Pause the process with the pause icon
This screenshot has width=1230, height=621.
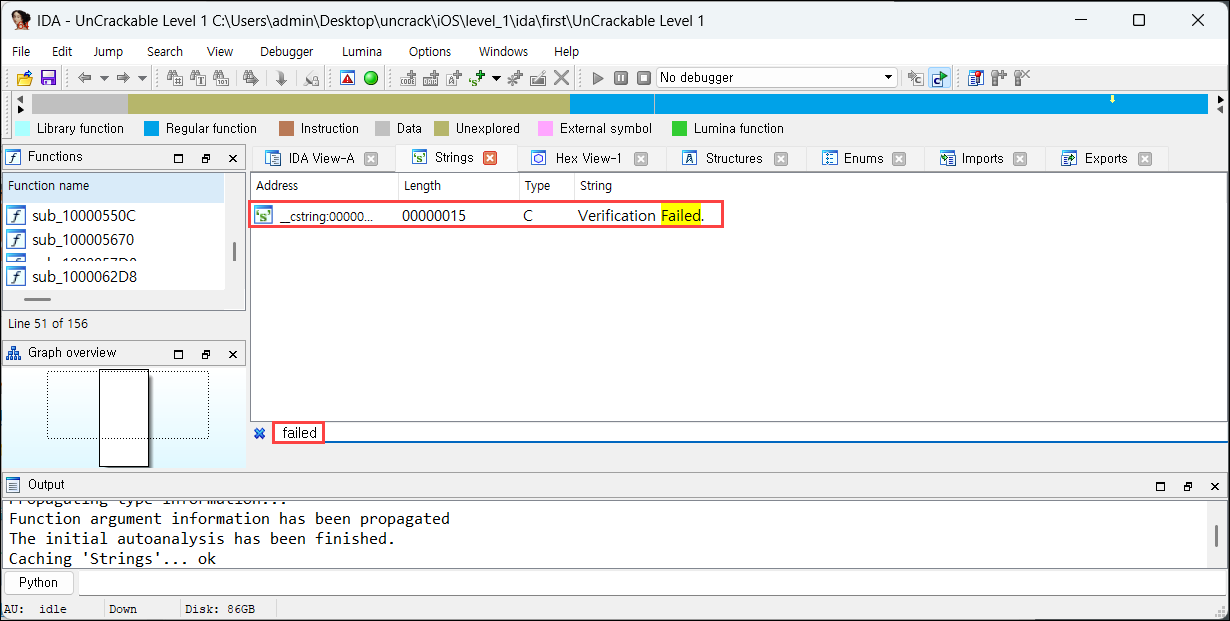point(621,78)
